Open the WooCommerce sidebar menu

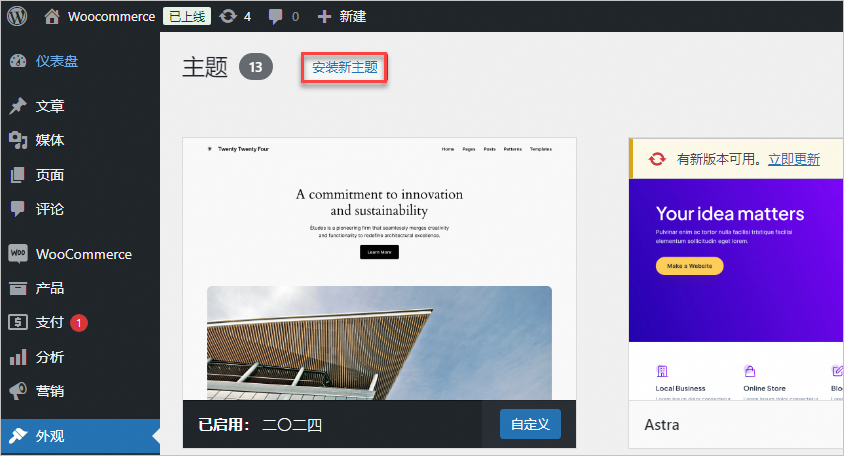click(83, 254)
